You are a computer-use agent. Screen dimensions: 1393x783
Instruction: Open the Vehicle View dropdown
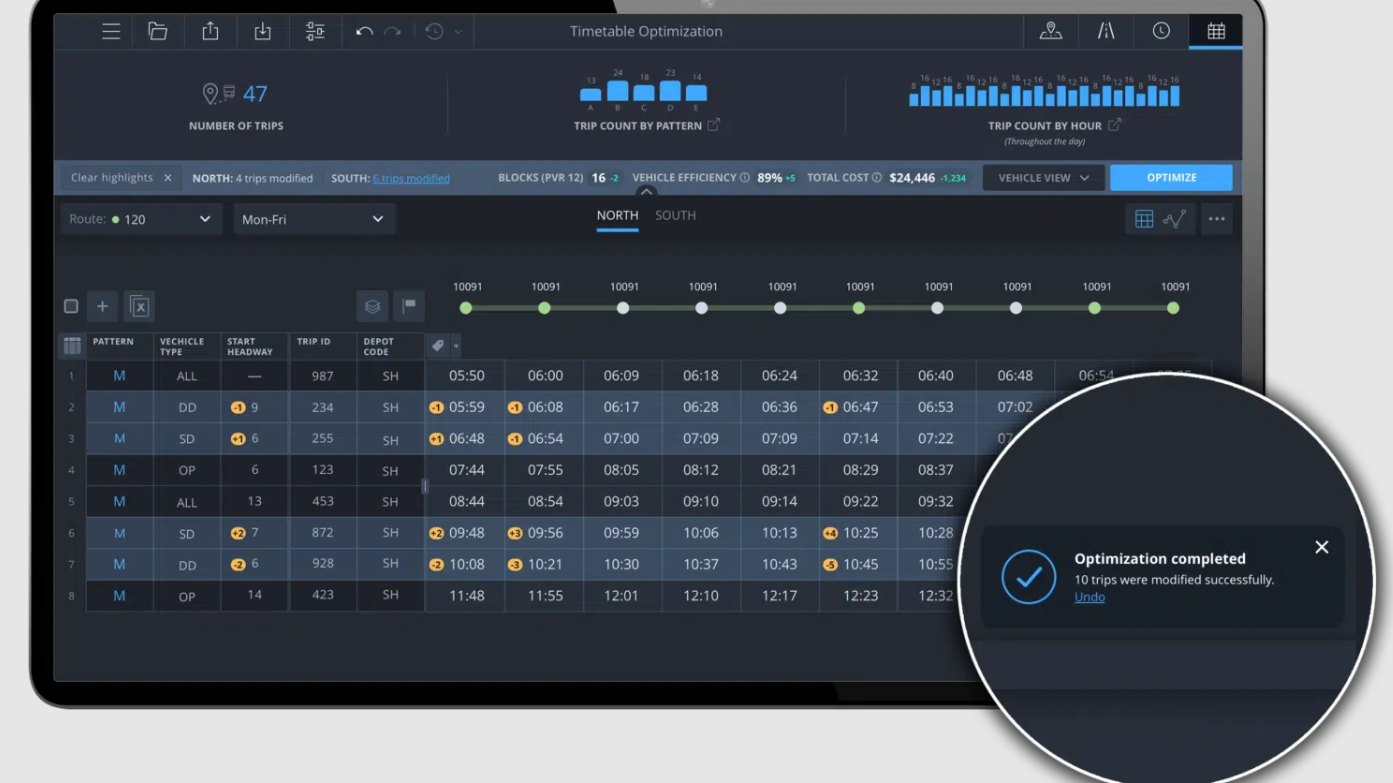pos(1043,178)
